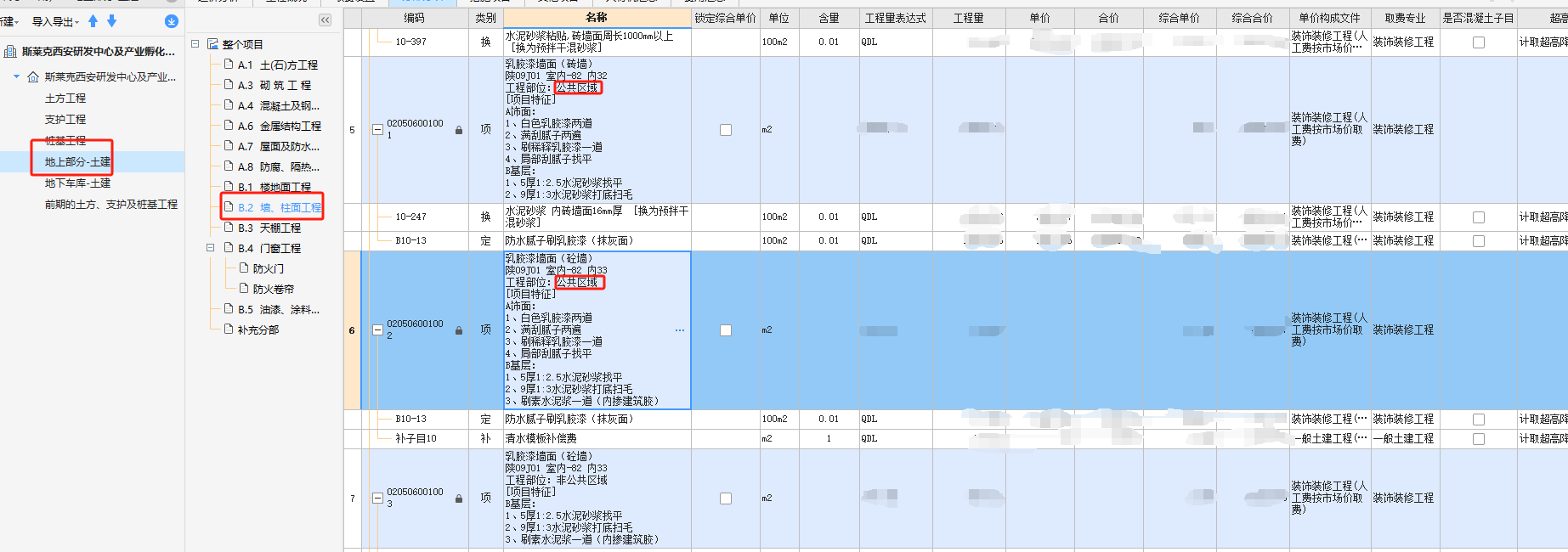Click the house icon of the sub-project
Viewport: 1568px width, 552px height.
(x=33, y=77)
